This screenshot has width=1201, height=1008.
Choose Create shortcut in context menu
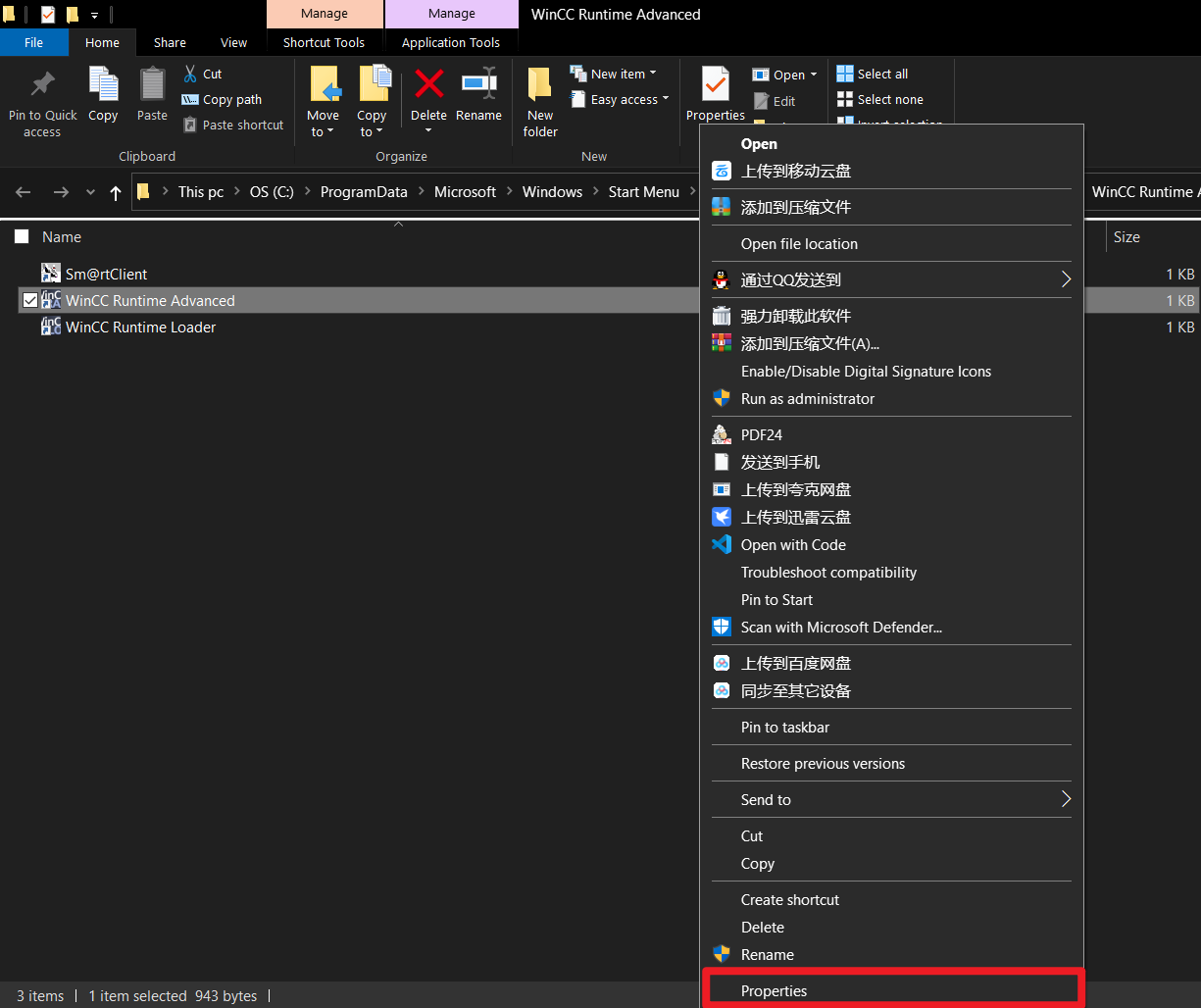[x=892, y=899]
